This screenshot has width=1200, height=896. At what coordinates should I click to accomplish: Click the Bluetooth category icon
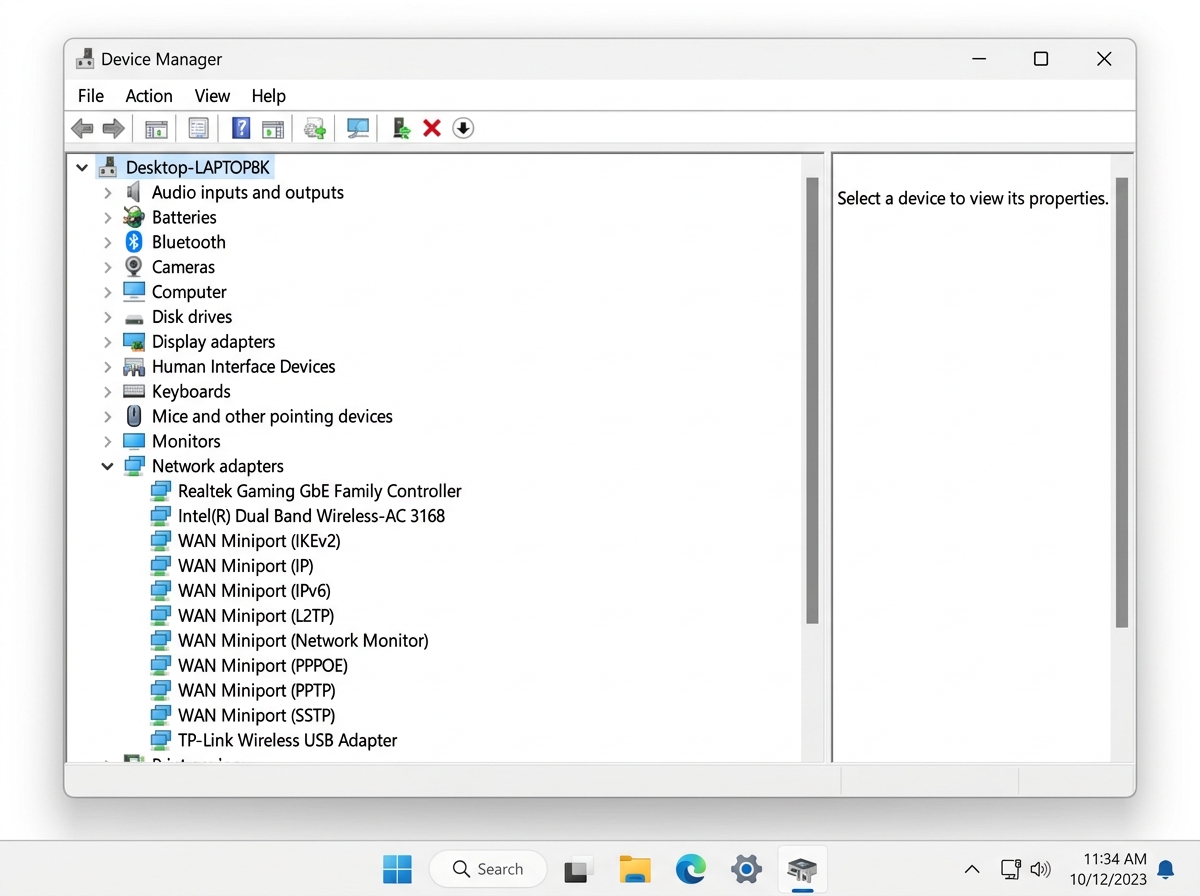[134, 242]
